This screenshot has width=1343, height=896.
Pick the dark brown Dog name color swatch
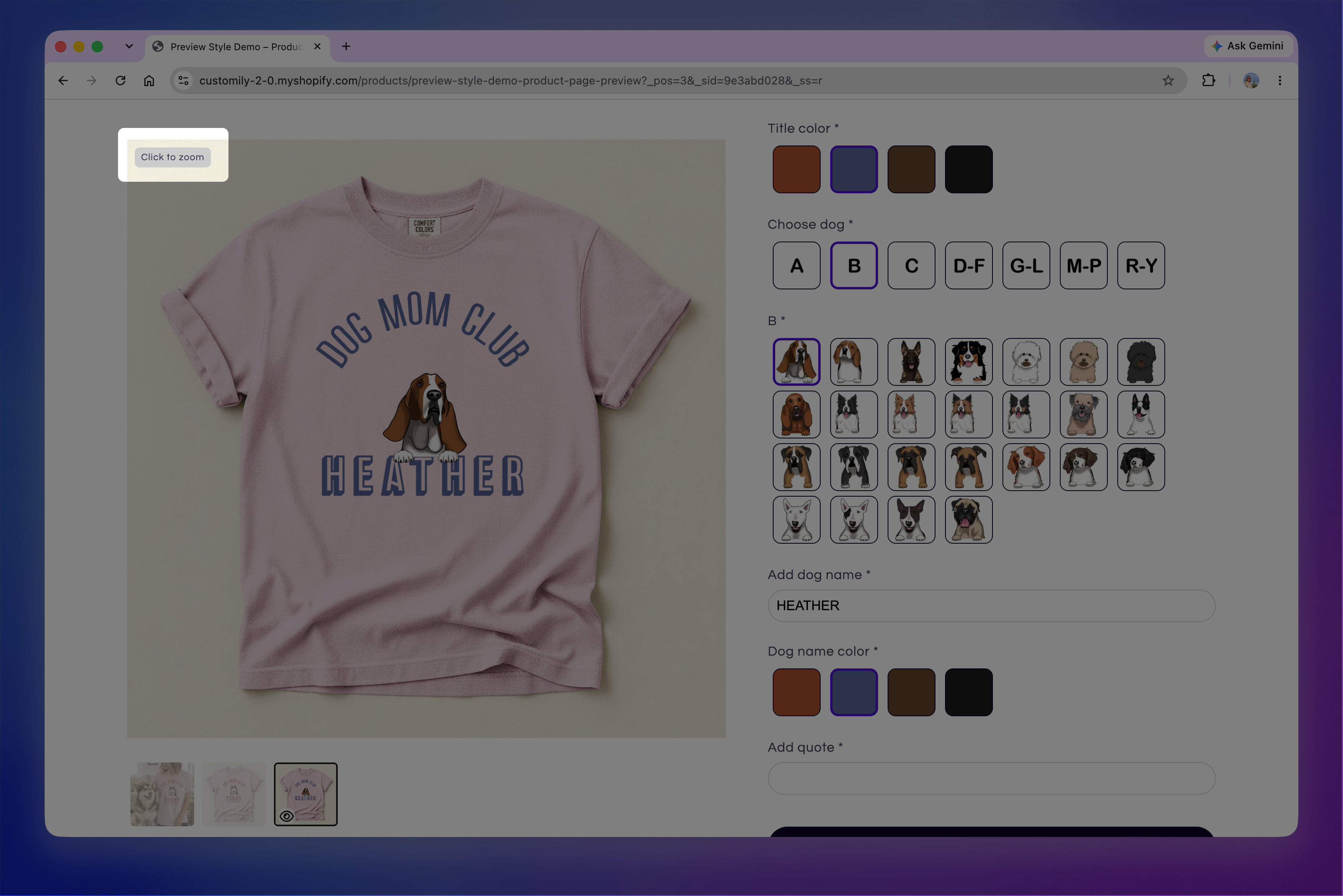[911, 692]
